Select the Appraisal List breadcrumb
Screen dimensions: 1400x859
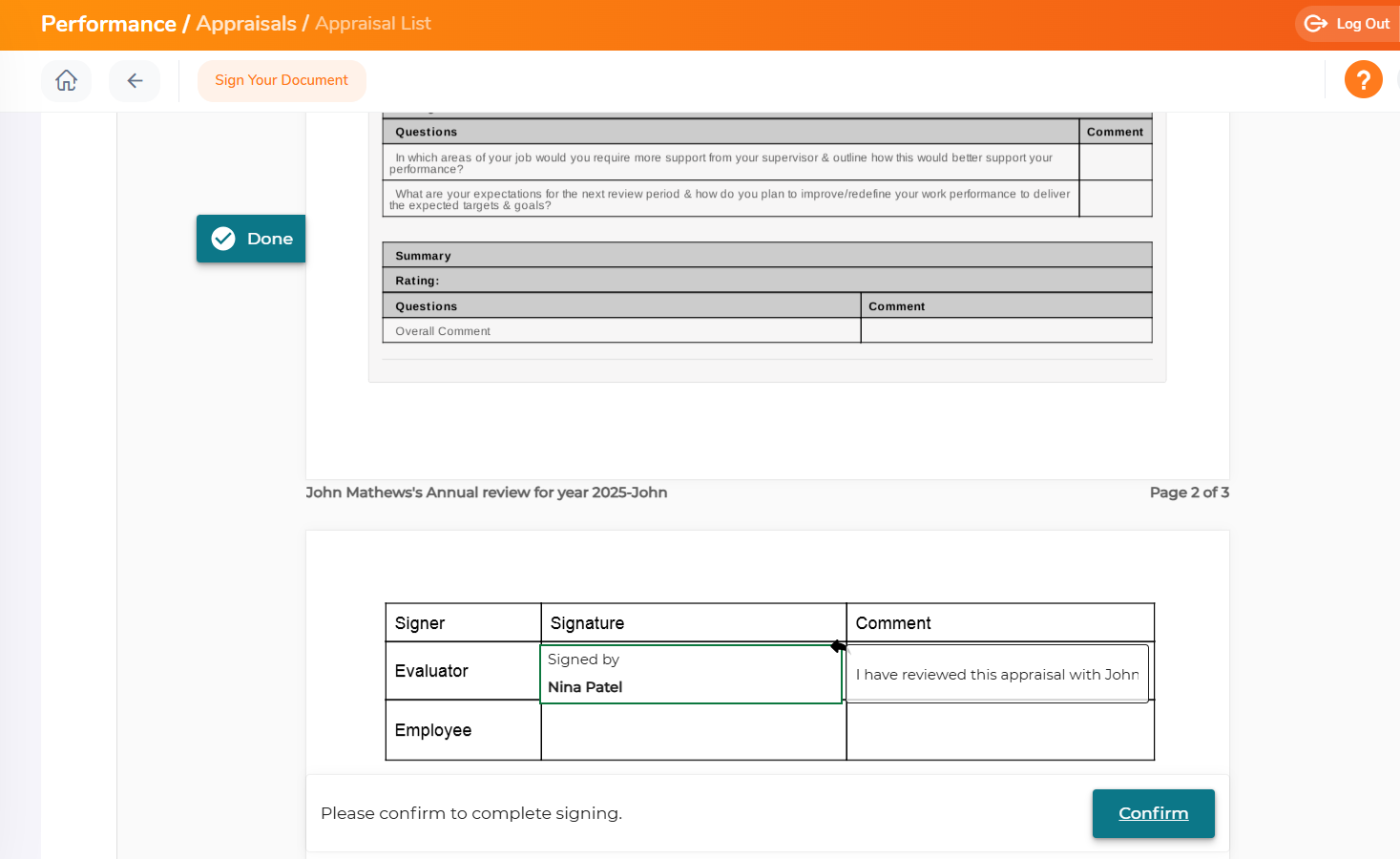[x=373, y=24]
